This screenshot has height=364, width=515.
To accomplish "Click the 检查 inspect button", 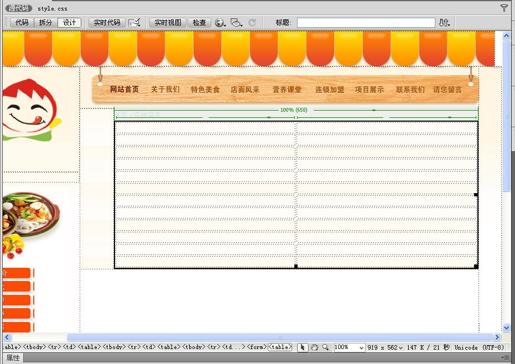I will pyautogui.click(x=199, y=23).
